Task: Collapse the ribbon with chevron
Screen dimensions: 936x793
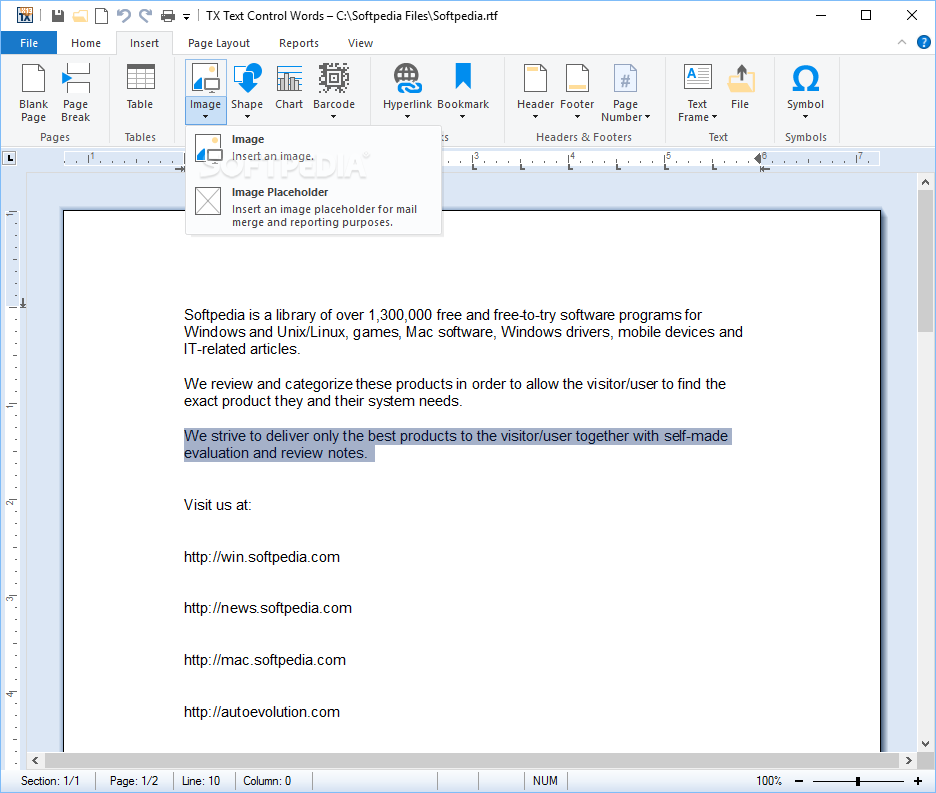Action: click(901, 42)
